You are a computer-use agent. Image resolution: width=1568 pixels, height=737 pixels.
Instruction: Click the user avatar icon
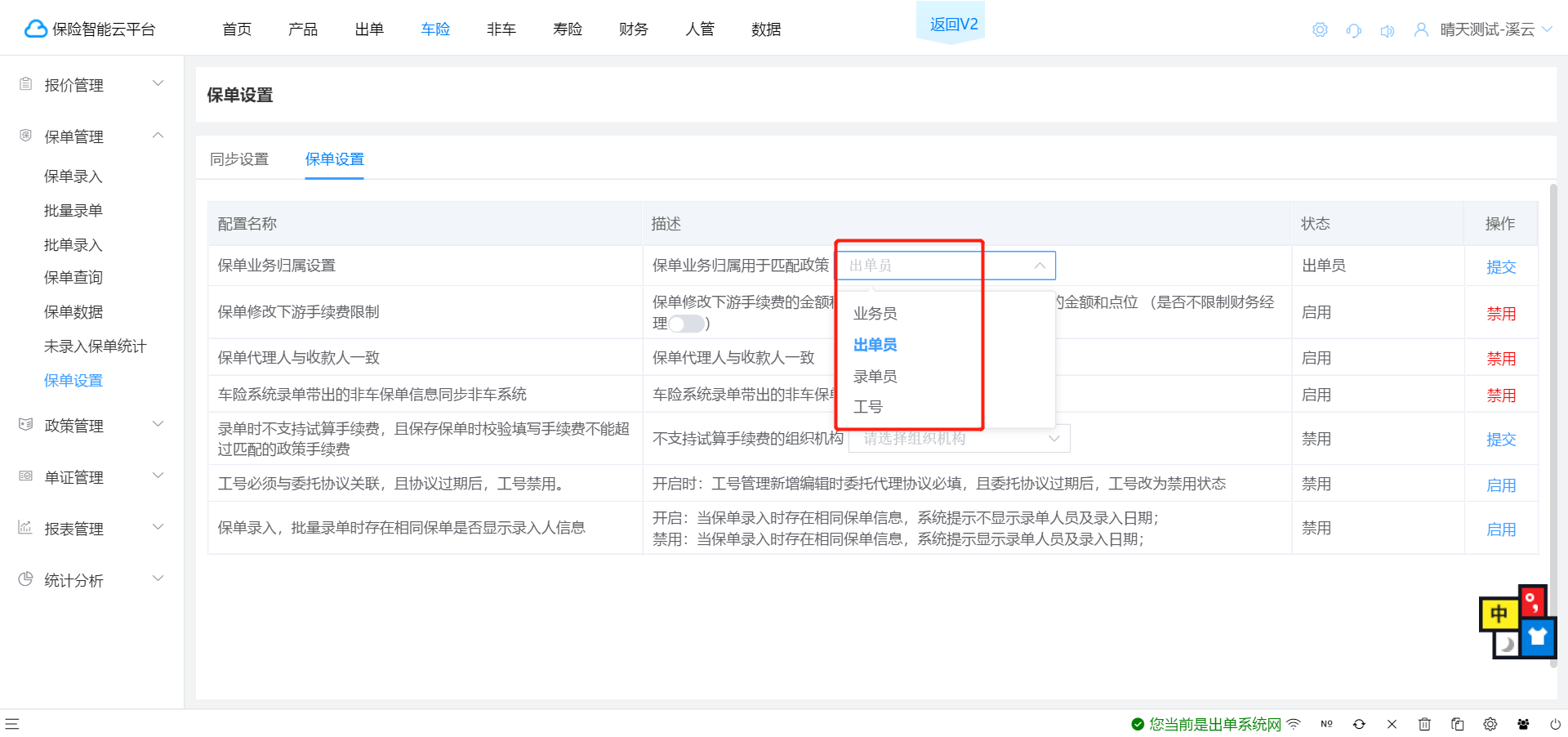point(1421,29)
